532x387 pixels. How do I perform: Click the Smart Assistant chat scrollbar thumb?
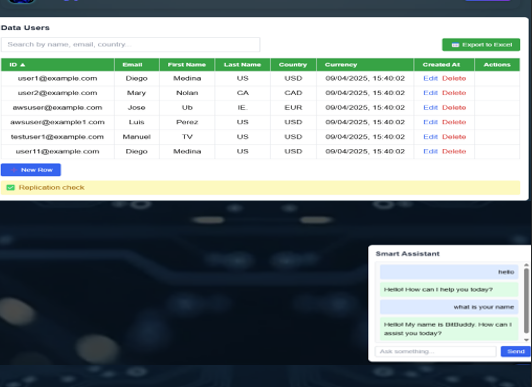[526, 301]
